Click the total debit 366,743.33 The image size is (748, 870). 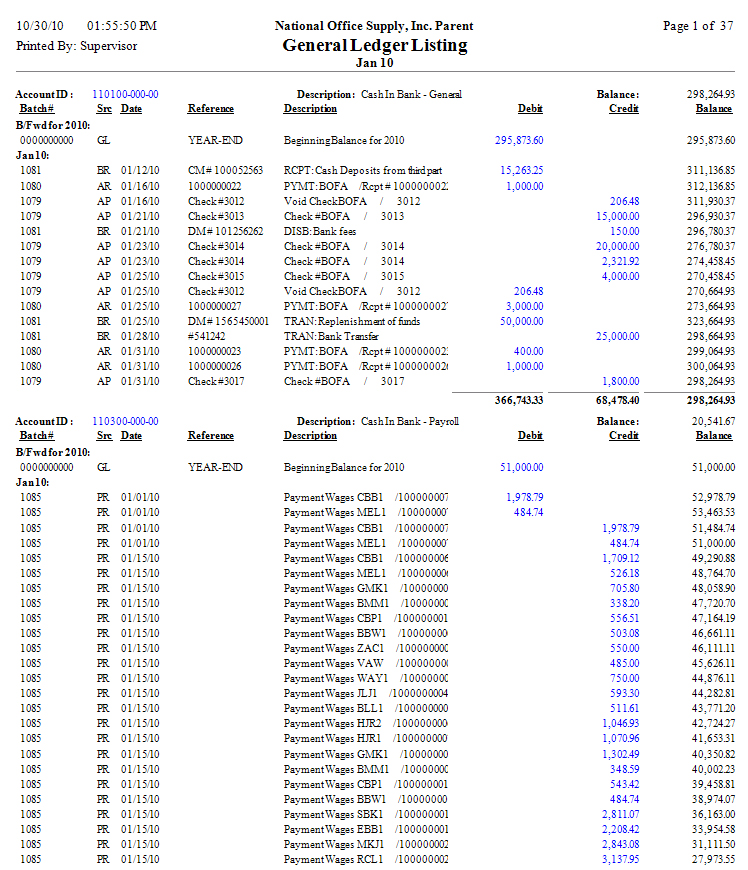(x=518, y=400)
